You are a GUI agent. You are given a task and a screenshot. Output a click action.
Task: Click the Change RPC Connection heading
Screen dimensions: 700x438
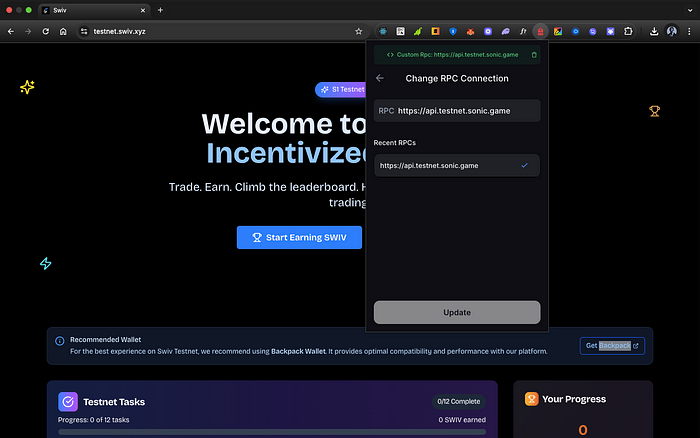457,79
